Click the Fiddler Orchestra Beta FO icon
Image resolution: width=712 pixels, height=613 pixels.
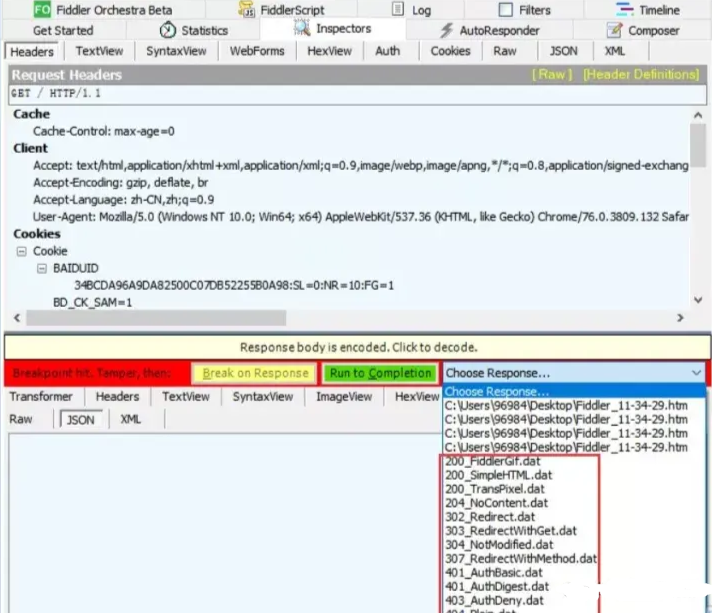(x=42, y=9)
